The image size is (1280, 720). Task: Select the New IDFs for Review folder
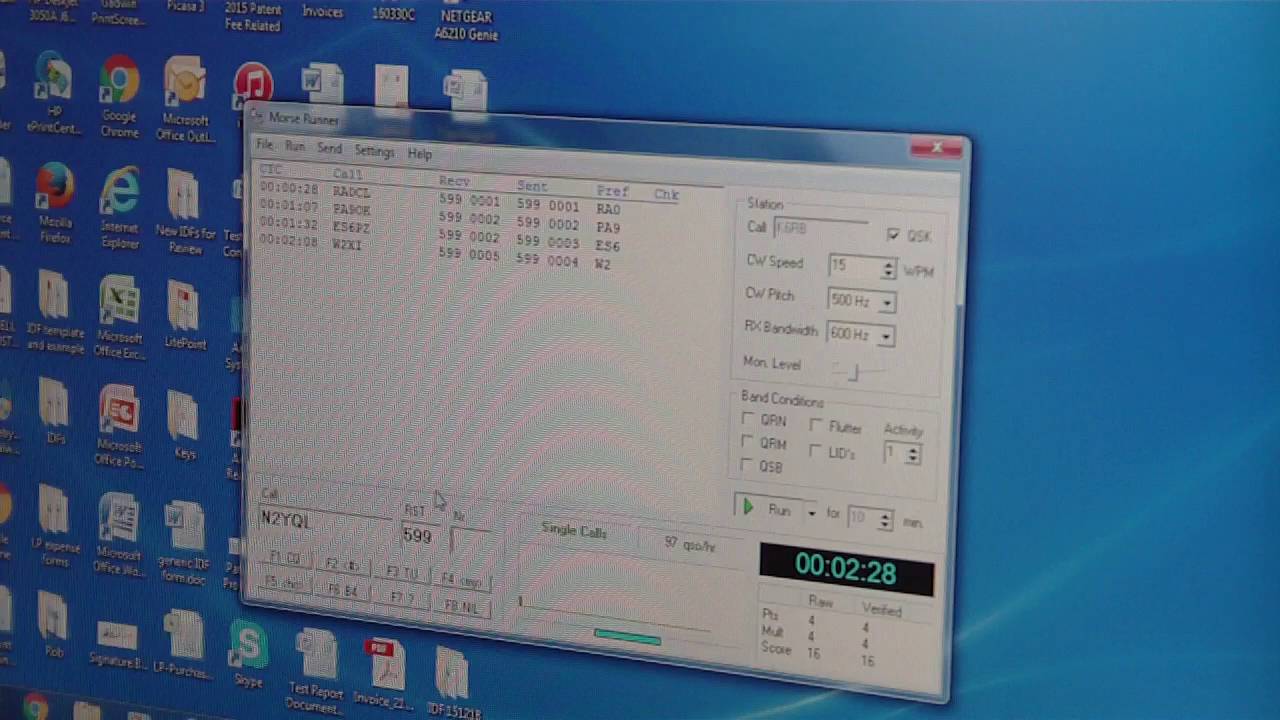(x=184, y=210)
